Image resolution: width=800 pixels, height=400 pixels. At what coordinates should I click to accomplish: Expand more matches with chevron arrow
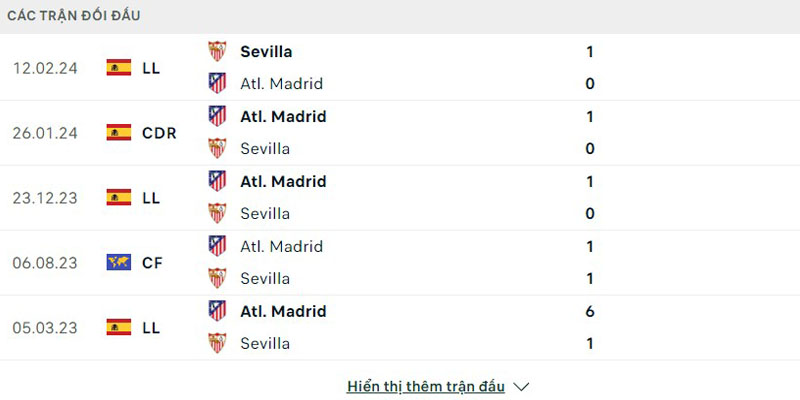click(521, 386)
